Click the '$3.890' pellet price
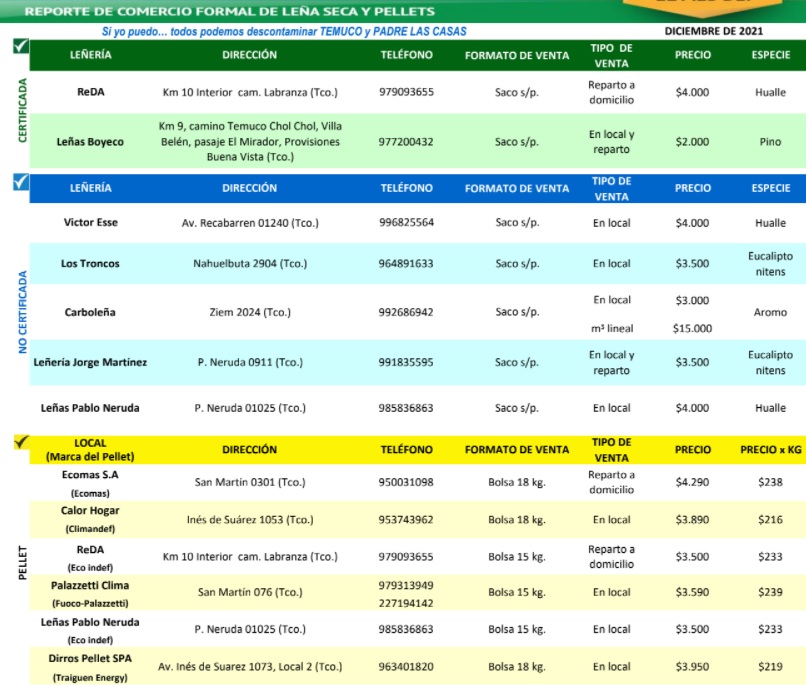806x685 pixels. [692, 520]
